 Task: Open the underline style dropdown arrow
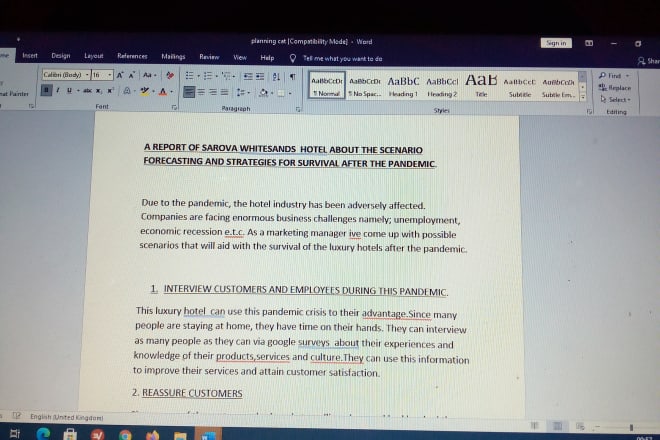pyautogui.click(x=78, y=91)
